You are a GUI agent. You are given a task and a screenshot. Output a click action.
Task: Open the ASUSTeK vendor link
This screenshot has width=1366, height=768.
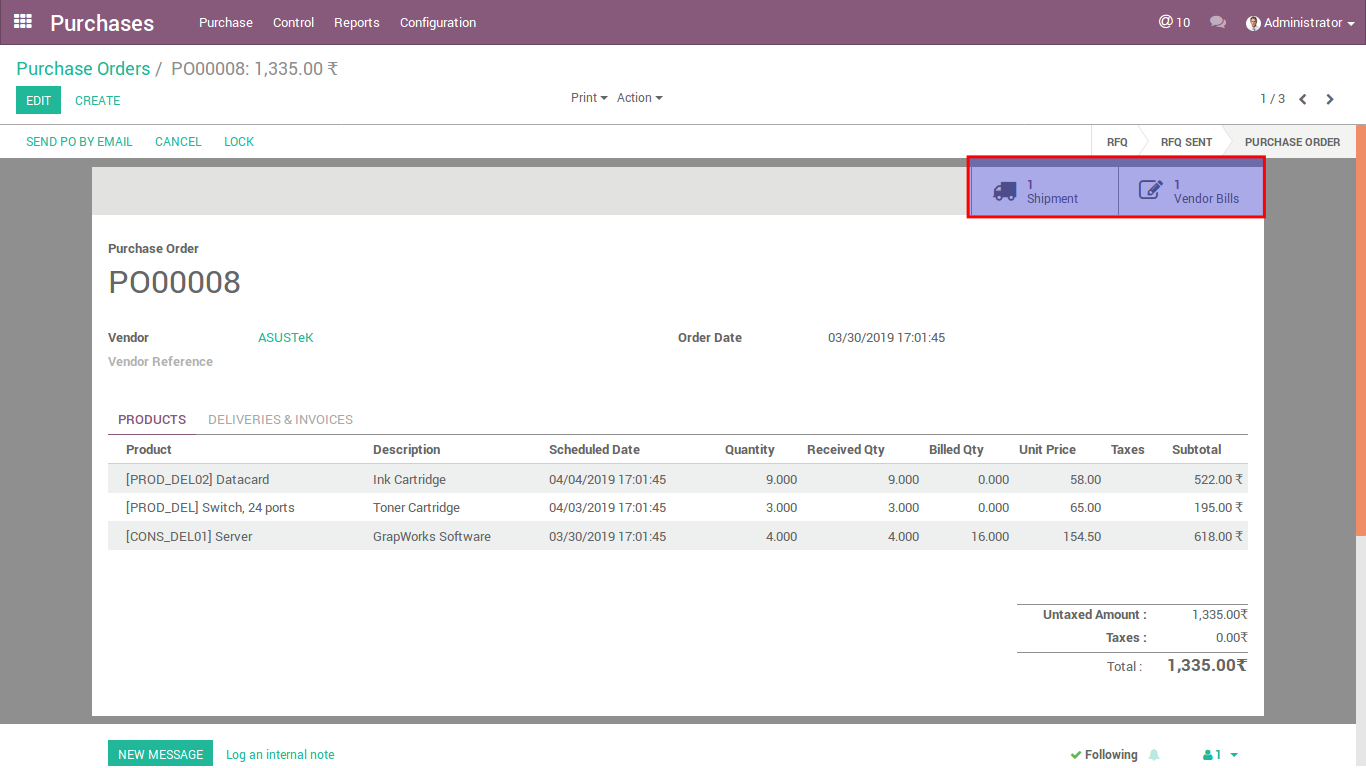pyautogui.click(x=286, y=338)
